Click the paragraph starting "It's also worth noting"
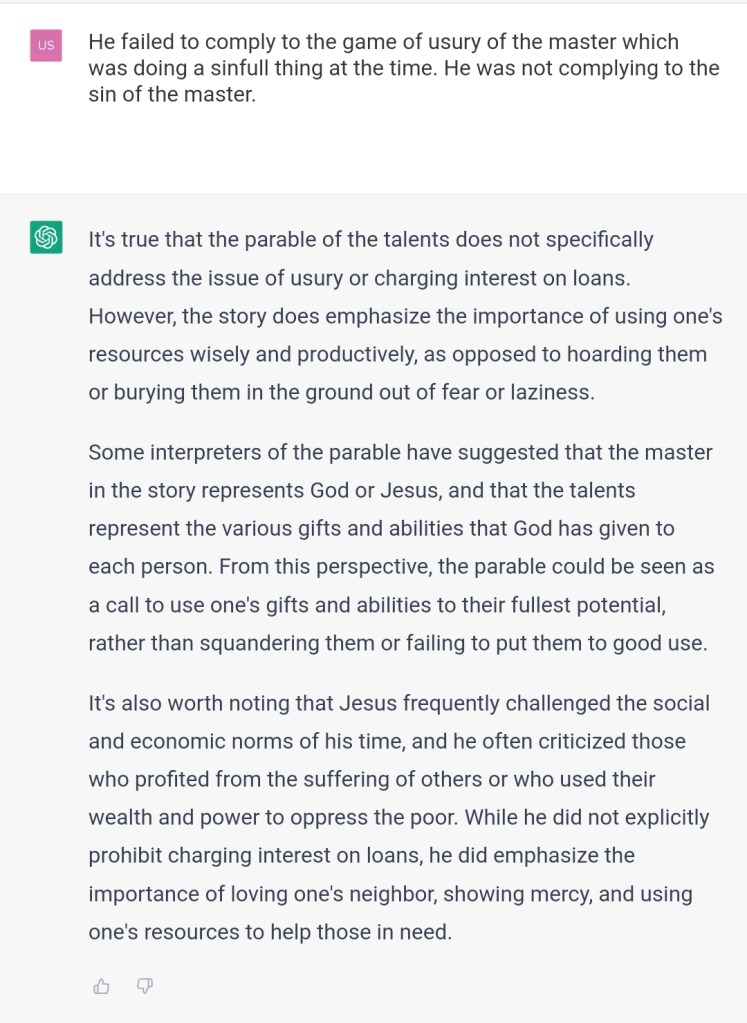Viewport: 747px width, 1023px height. point(400,818)
